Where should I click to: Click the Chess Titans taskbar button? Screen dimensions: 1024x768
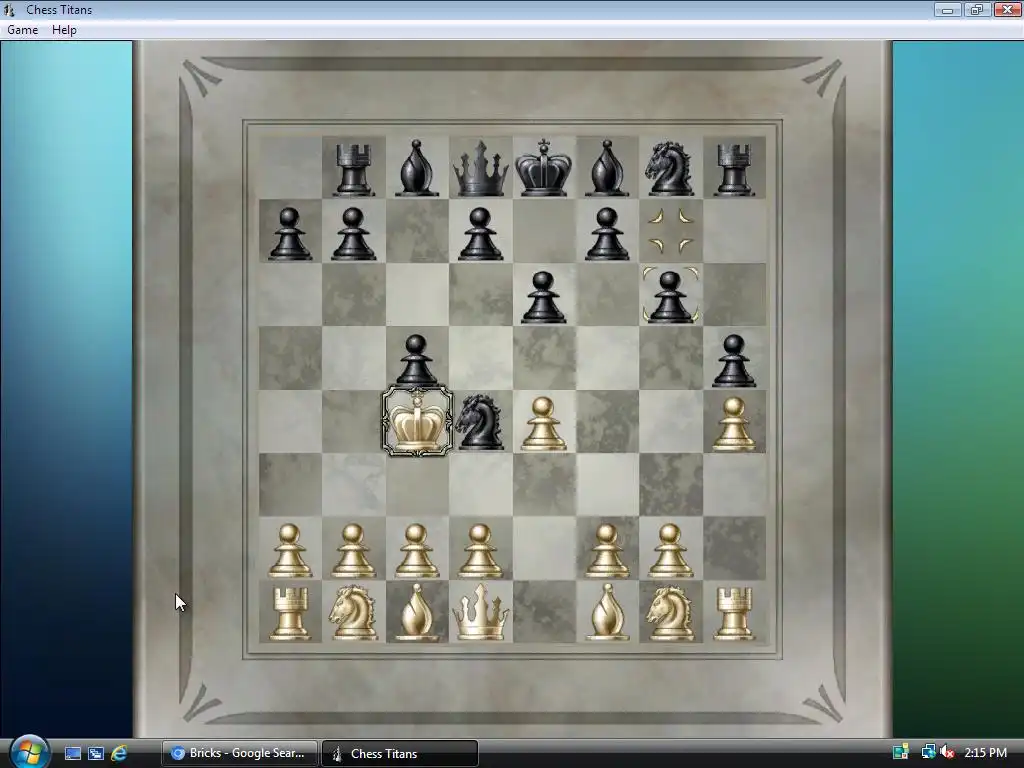coord(400,753)
